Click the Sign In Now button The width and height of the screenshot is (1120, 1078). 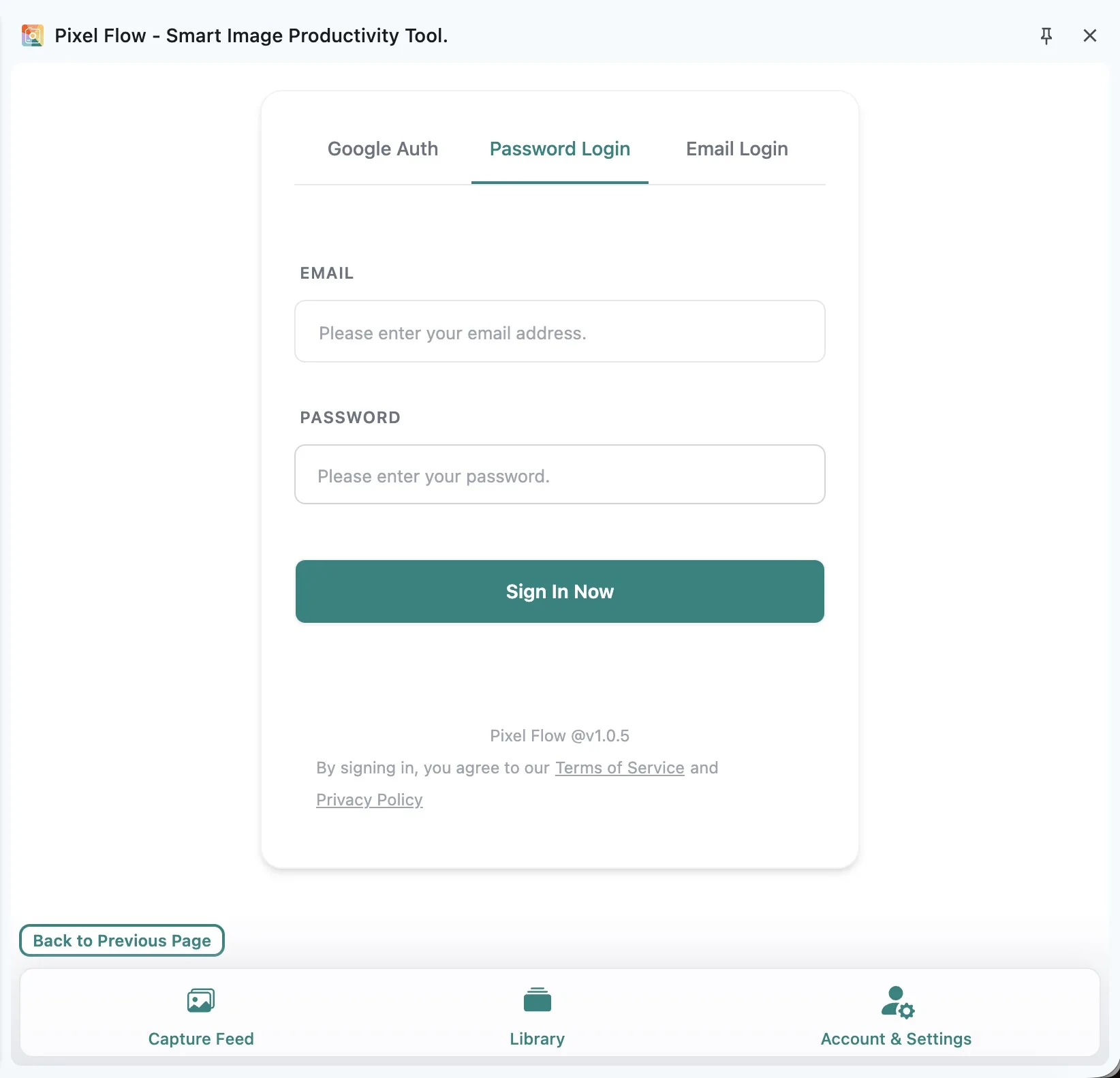click(560, 591)
